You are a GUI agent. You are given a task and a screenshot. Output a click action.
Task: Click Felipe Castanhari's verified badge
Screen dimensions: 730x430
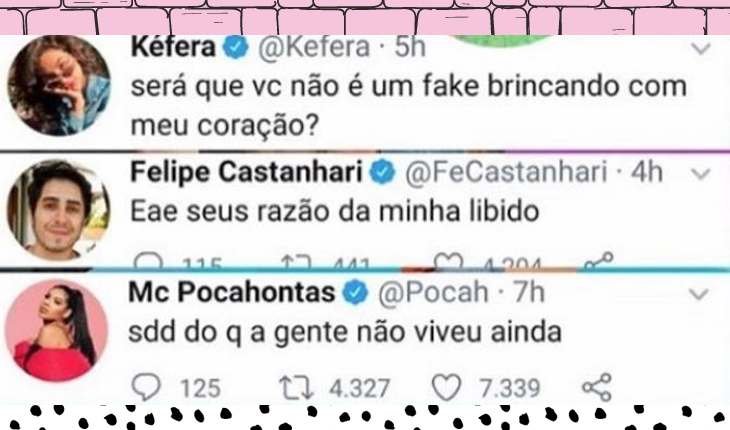click(x=383, y=172)
